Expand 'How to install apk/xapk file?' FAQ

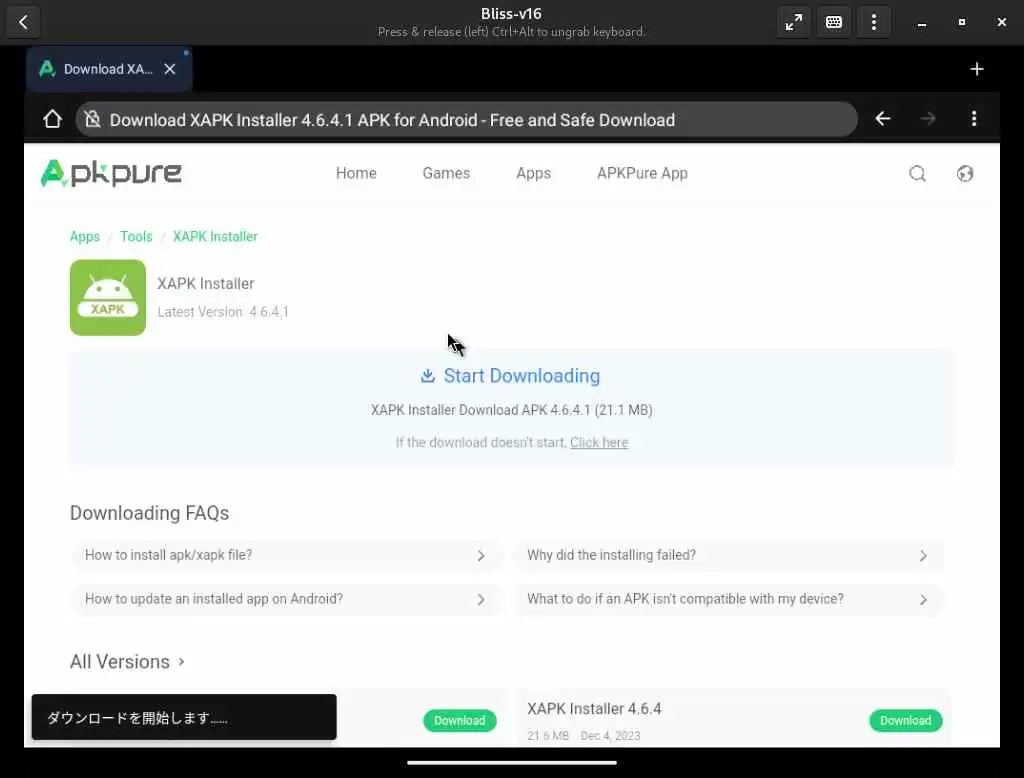point(286,555)
